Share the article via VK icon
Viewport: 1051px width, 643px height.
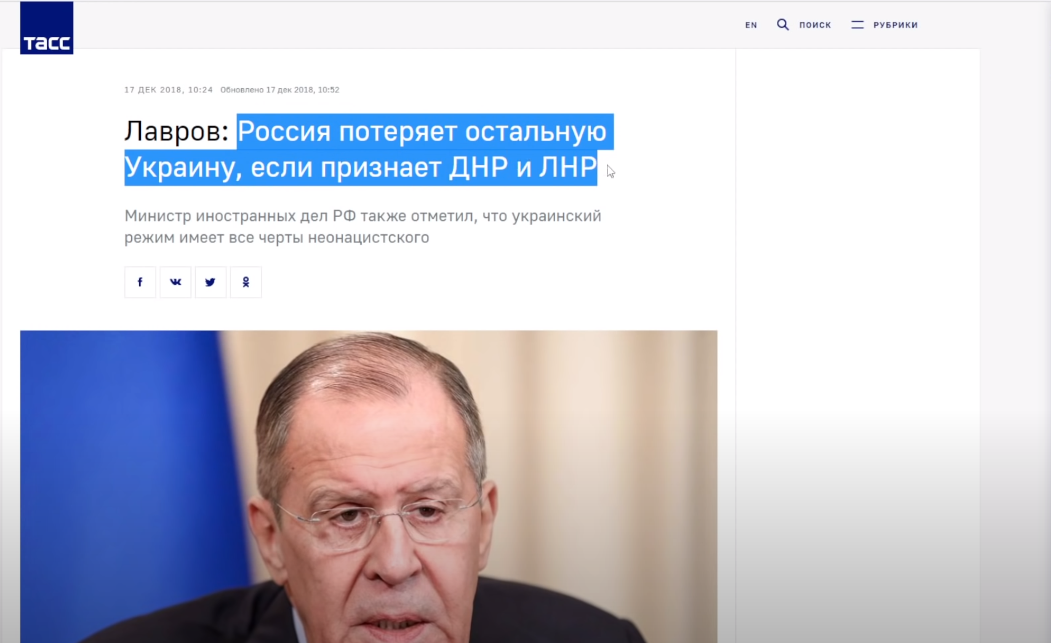pyautogui.click(x=176, y=282)
